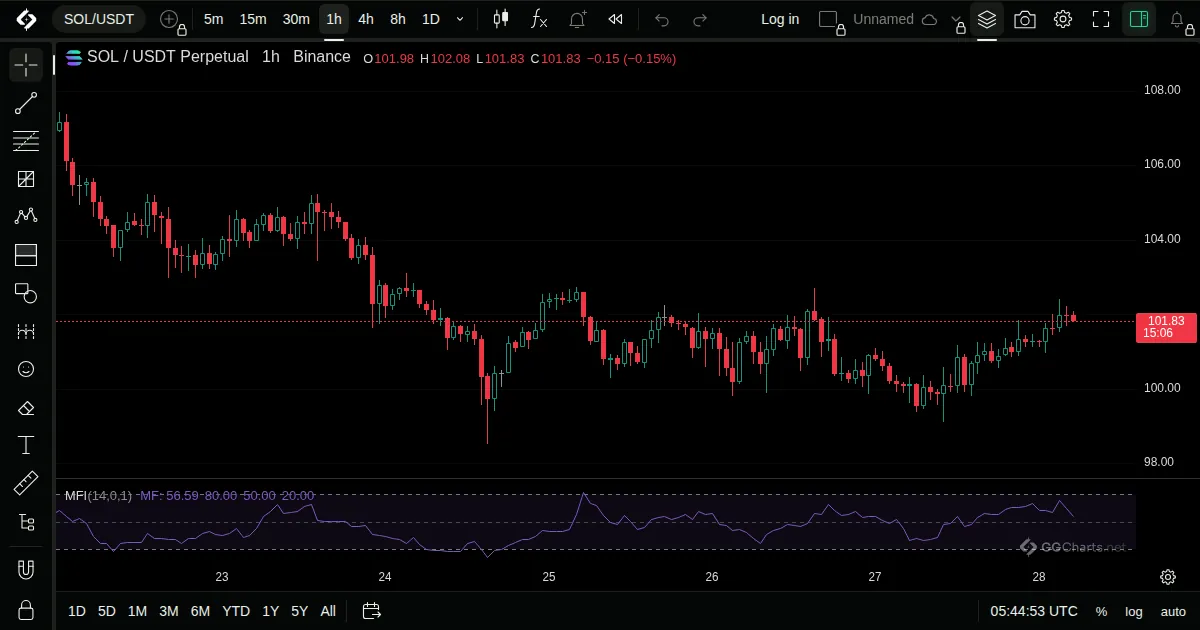Expand the more timeframes chevron
The height and width of the screenshot is (630, 1200).
(x=460, y=19)
